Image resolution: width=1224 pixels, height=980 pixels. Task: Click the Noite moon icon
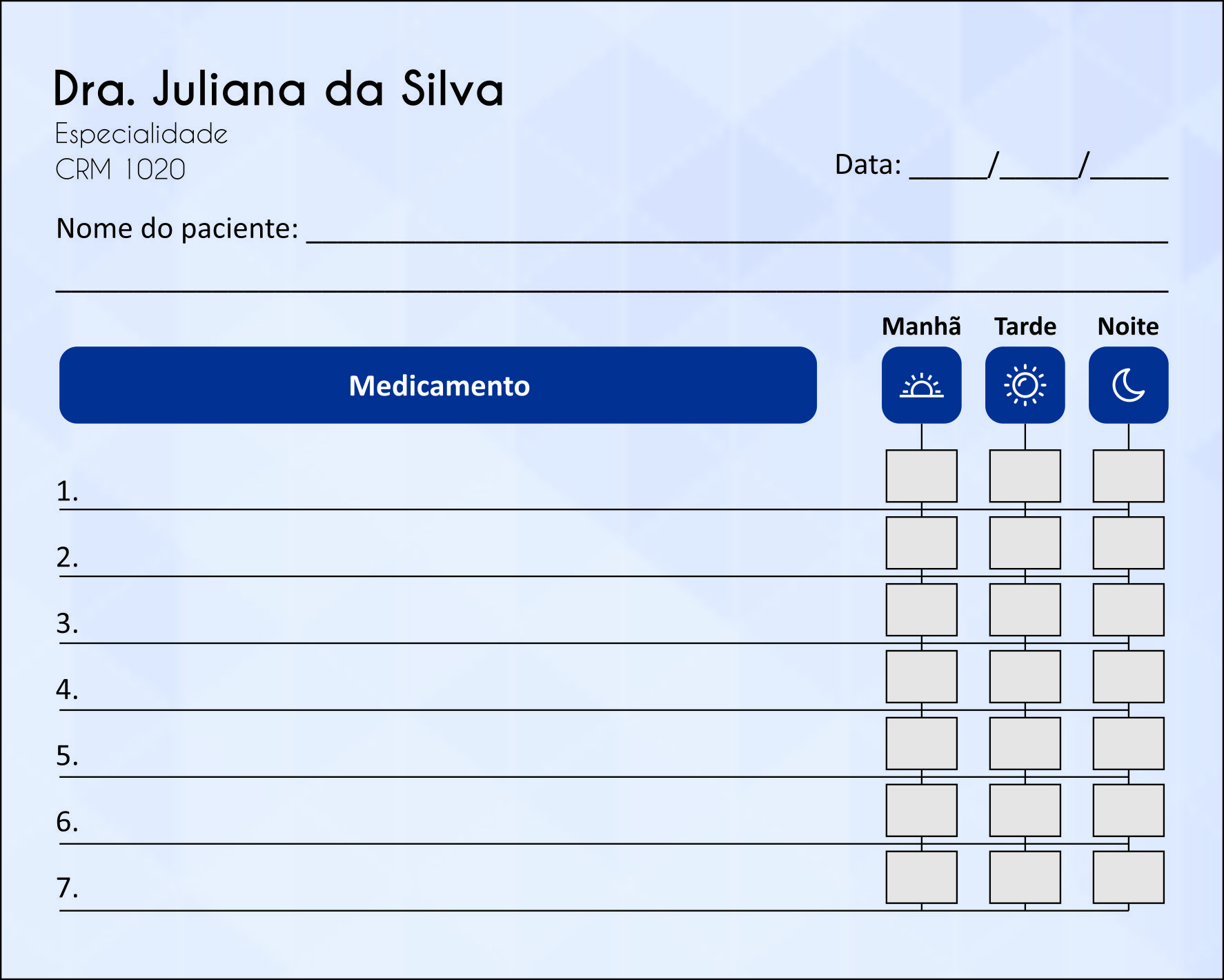coord(1128,385)
